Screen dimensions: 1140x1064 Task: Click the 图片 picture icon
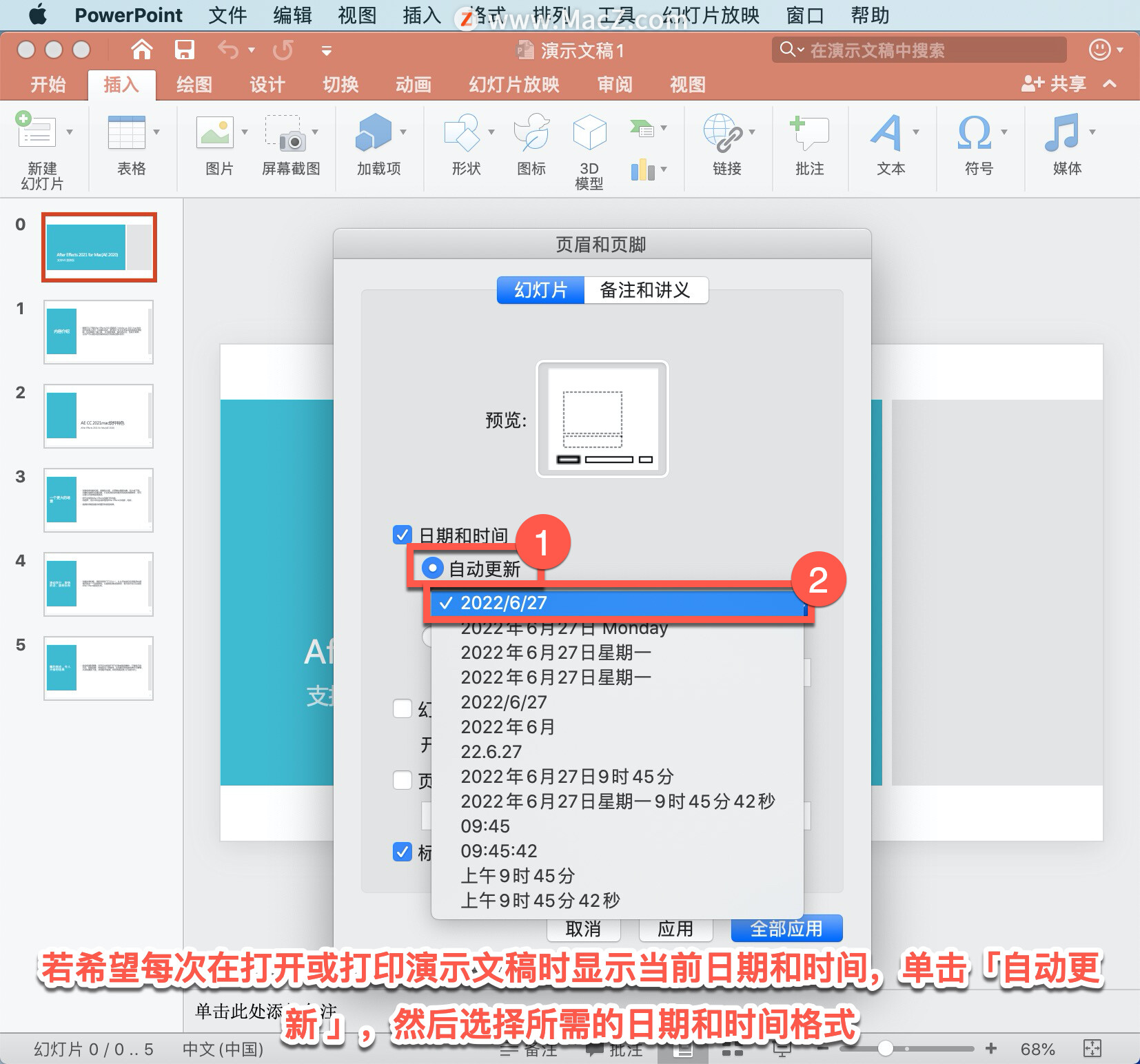coord(215,132)
